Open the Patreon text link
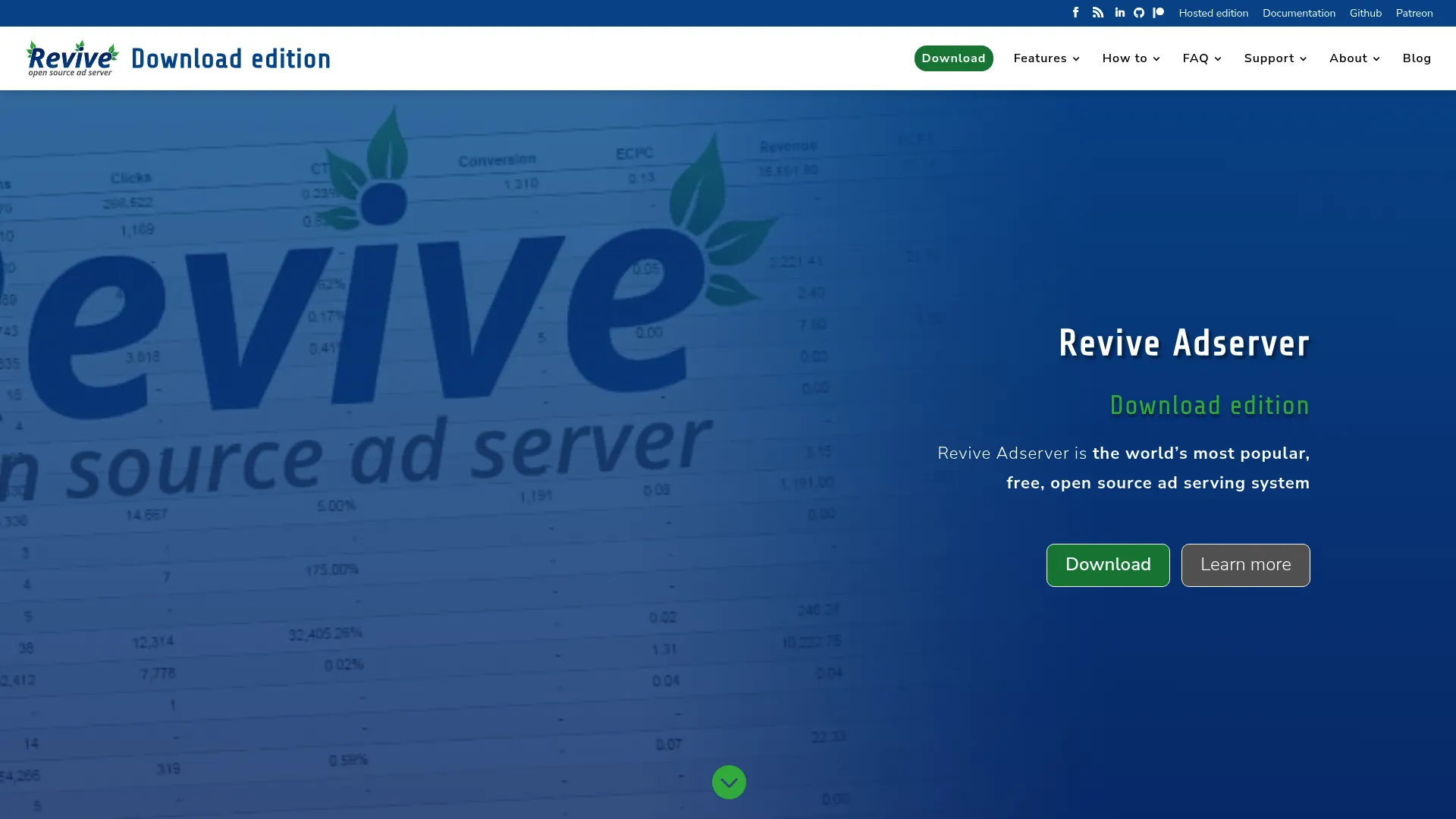1456x819 pixels. coord(1414,13)
